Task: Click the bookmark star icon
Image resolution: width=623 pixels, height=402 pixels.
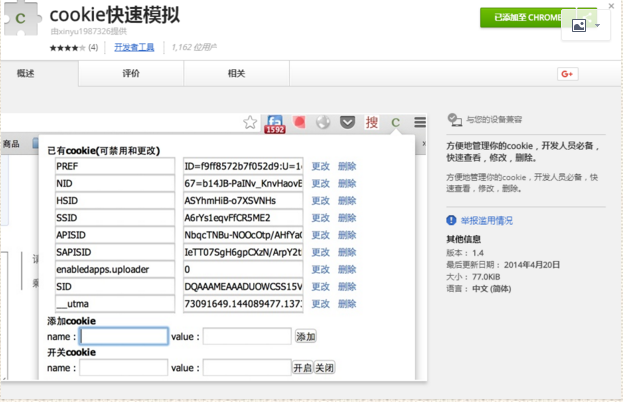Action: [251, 122]
